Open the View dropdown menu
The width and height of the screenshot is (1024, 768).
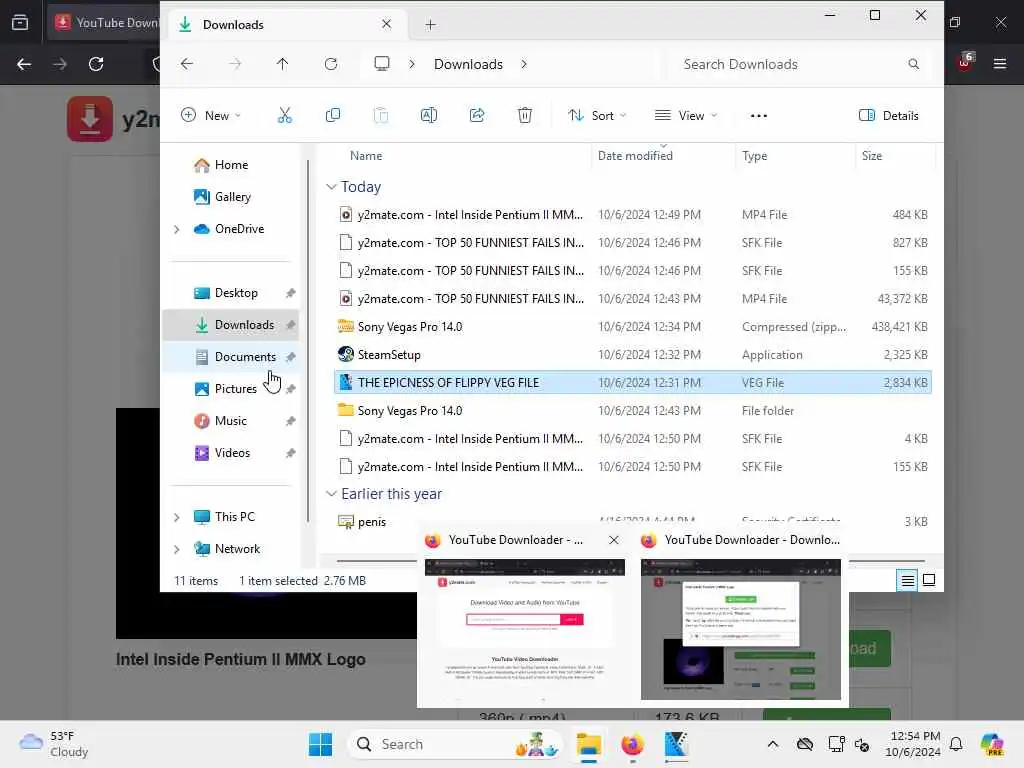tap(686, 116)
